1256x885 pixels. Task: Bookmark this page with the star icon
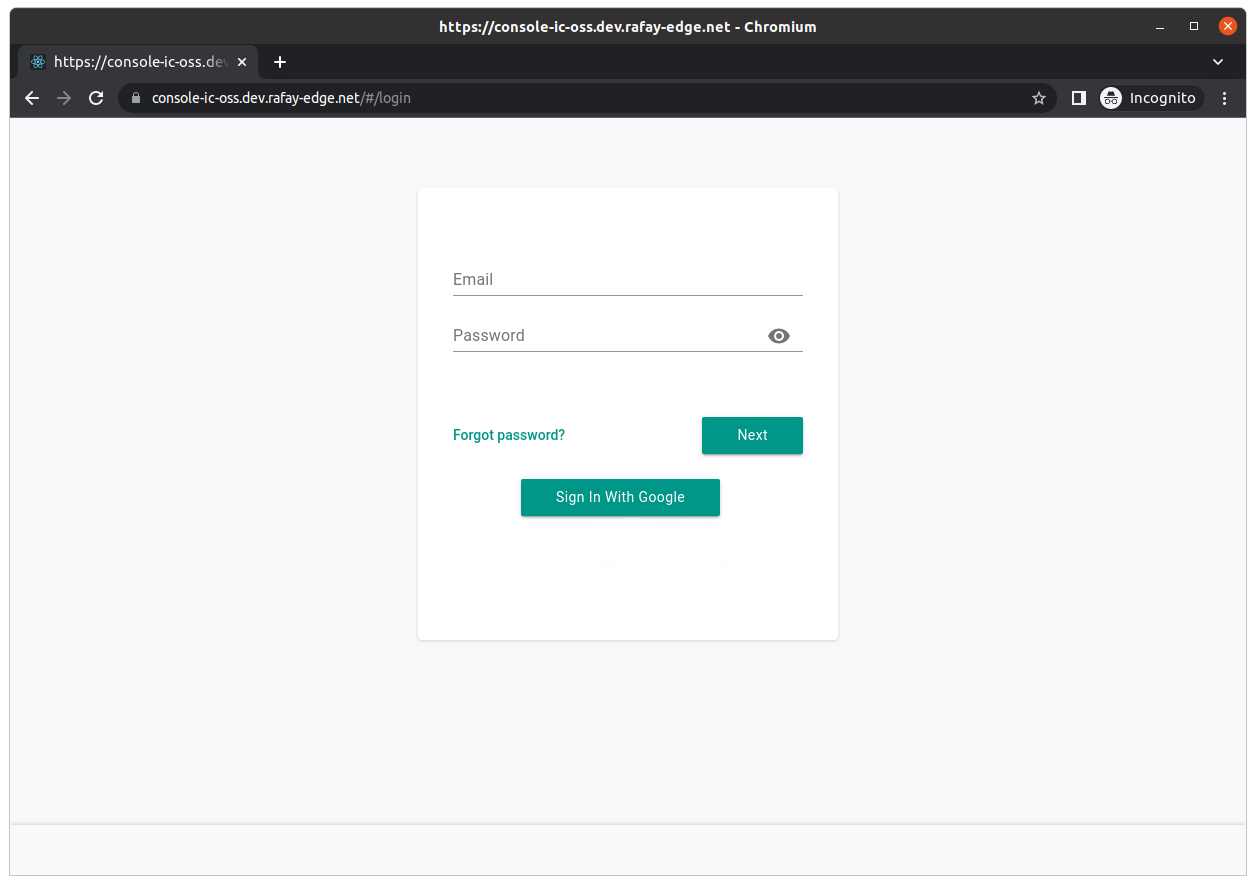click(1039, 98)
